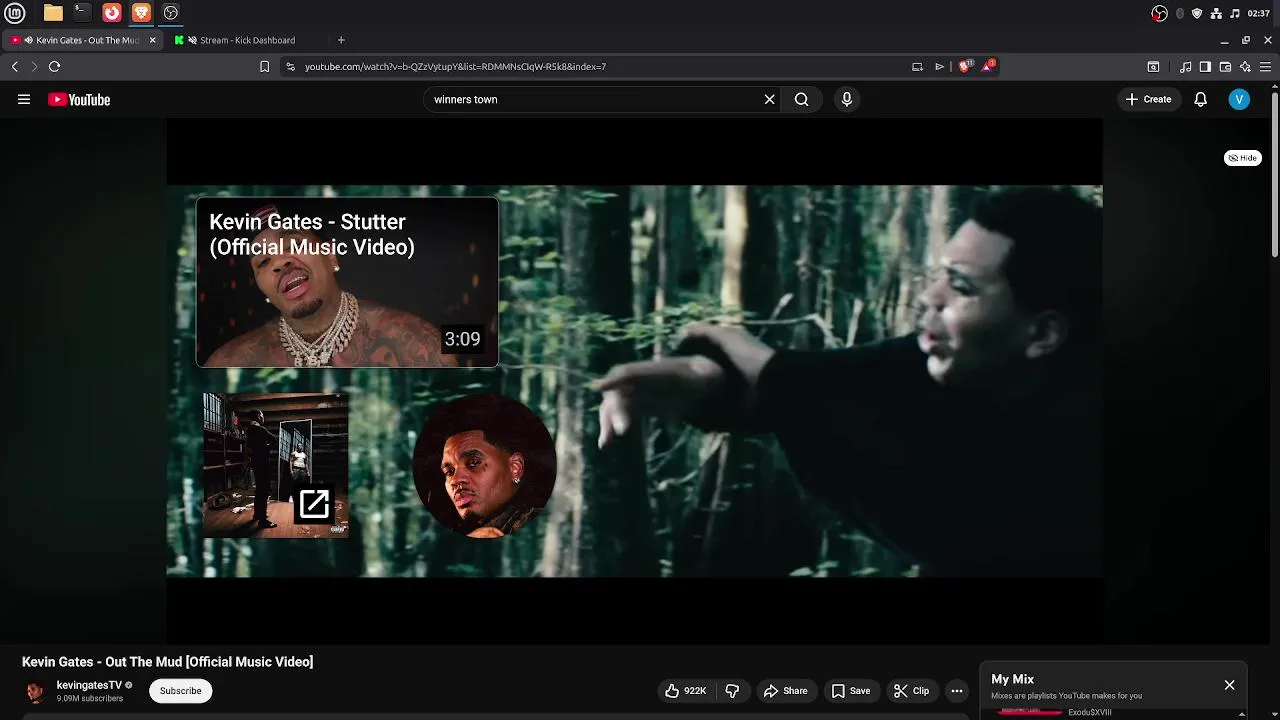
Task: Hide the end screen cards
Action: [1243, 158]
